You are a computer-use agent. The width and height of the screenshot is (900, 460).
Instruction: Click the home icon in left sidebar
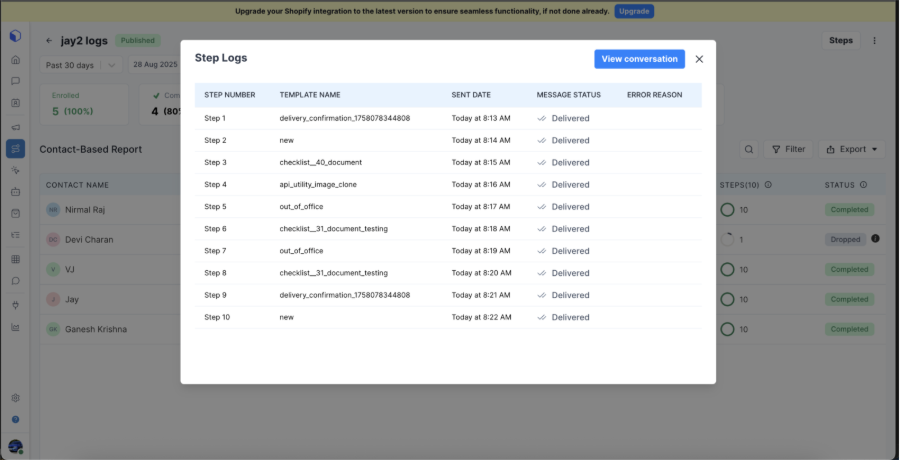[15, 58]
